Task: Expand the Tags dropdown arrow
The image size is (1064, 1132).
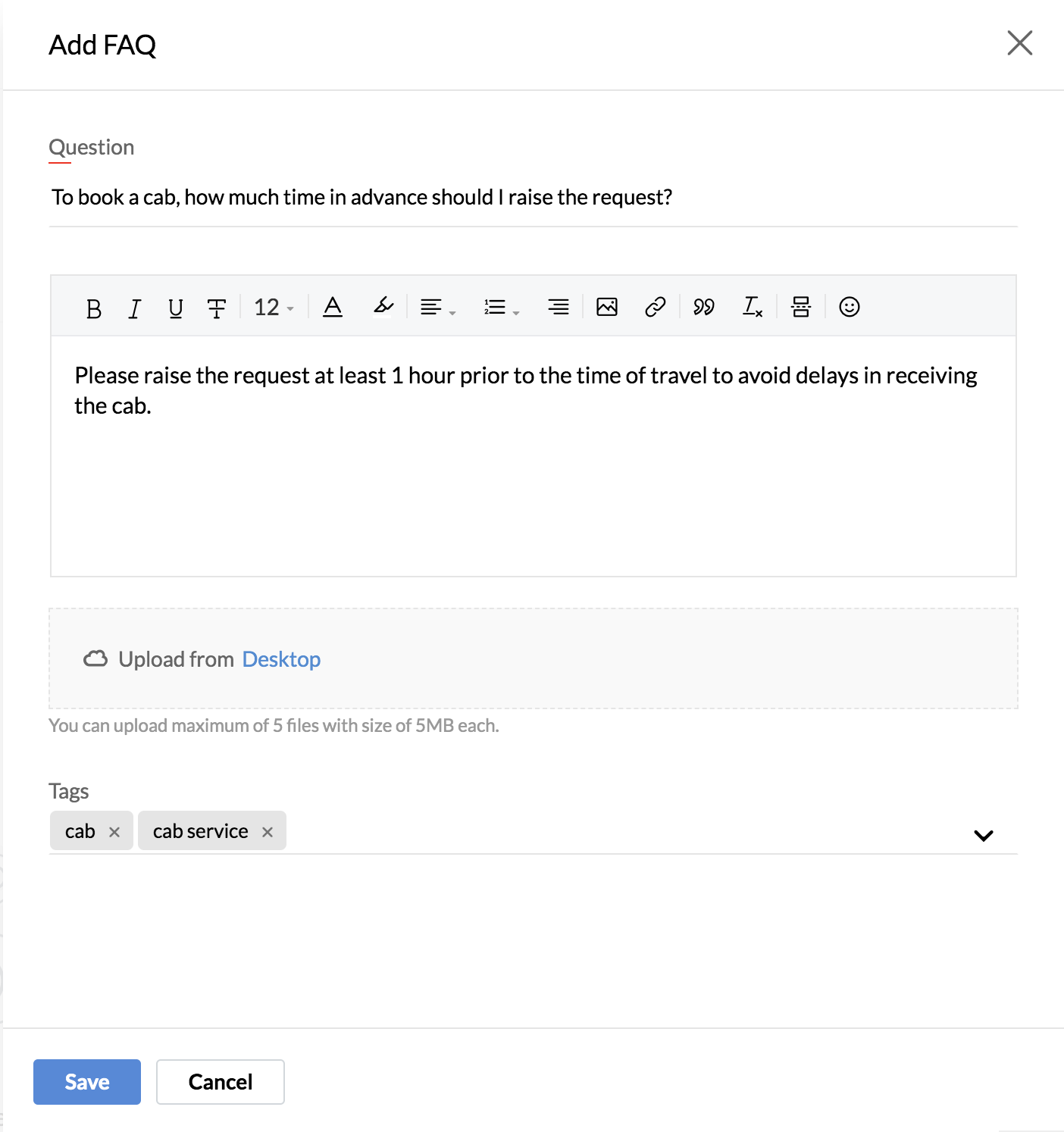Action: click(x=984, y=835)
